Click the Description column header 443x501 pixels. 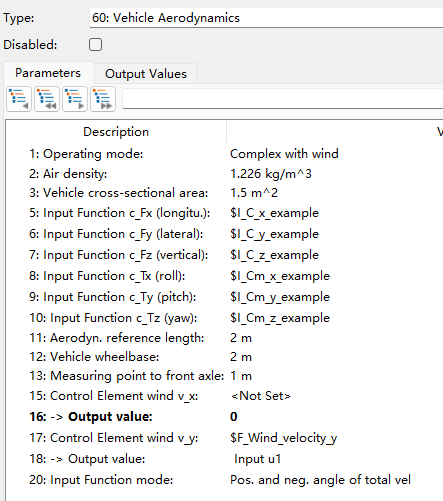[x=116, y=132]
